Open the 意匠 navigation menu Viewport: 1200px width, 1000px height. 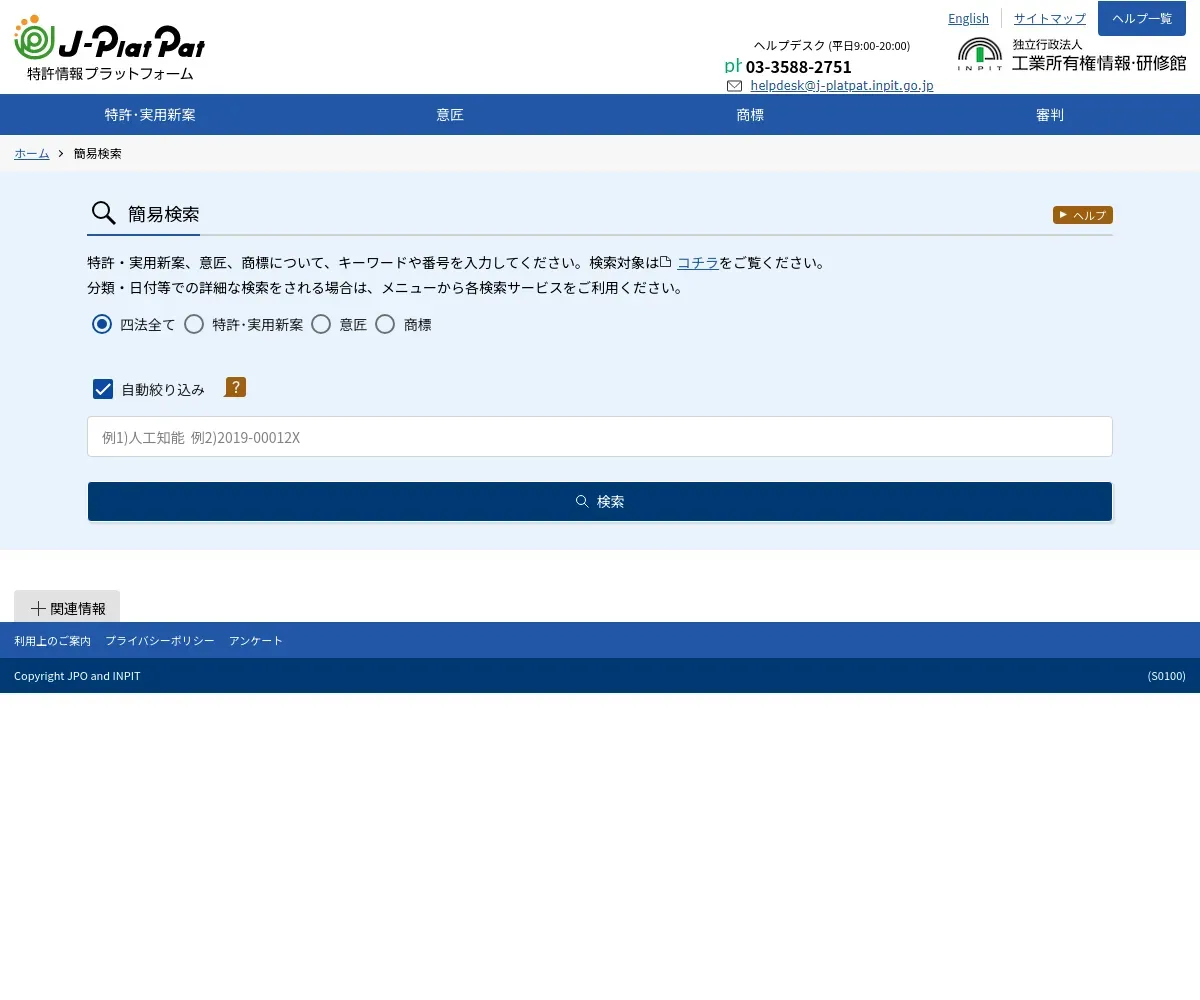450,115
